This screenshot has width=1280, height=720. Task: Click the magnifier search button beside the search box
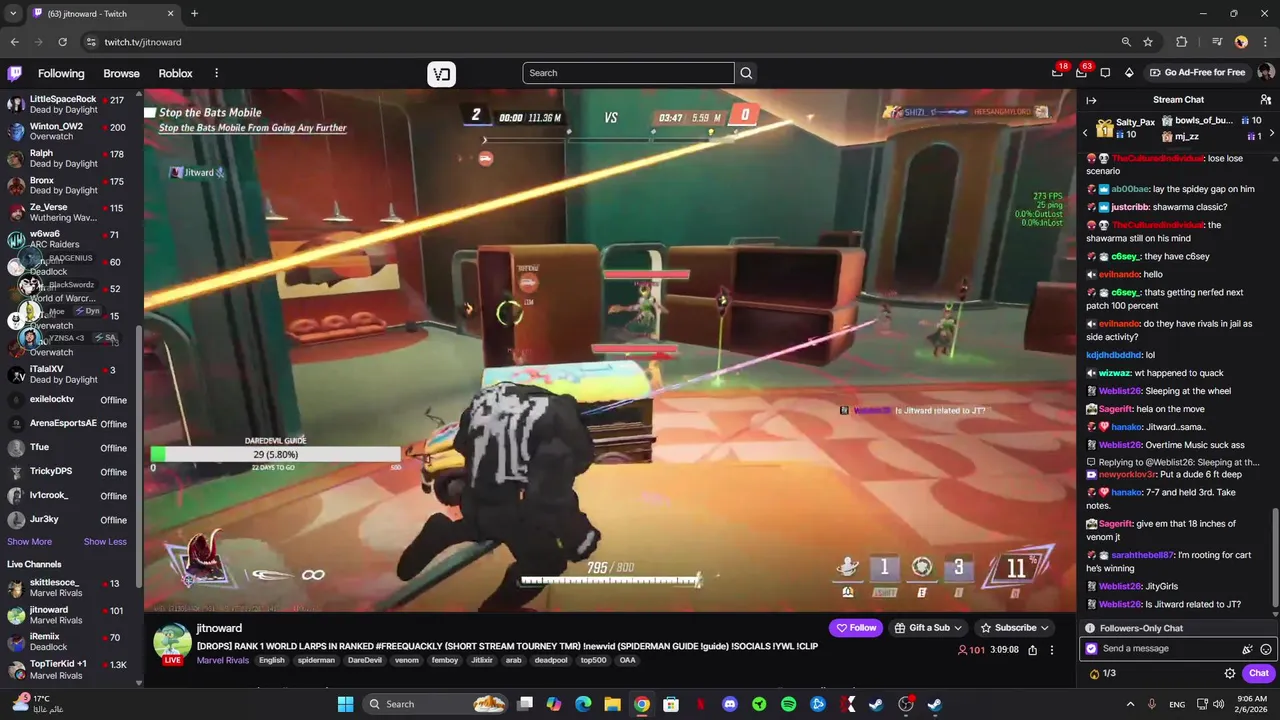pyautogui.click(x=746, y=73)
